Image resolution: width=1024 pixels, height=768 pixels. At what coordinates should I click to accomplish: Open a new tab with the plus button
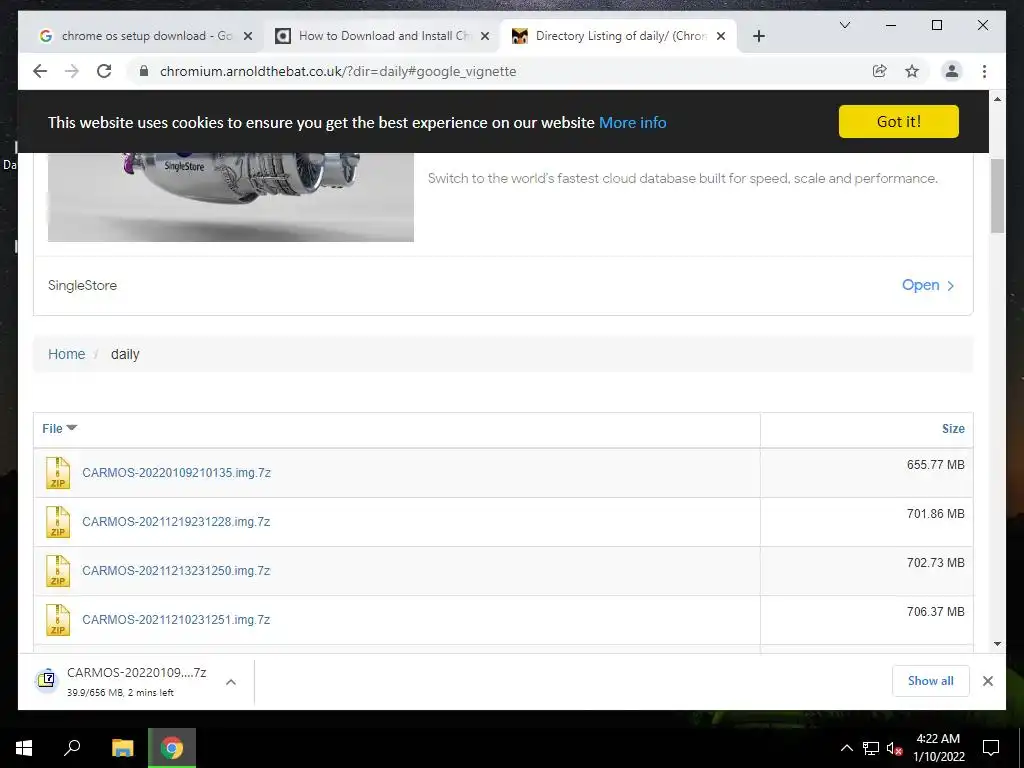(758, 37)
